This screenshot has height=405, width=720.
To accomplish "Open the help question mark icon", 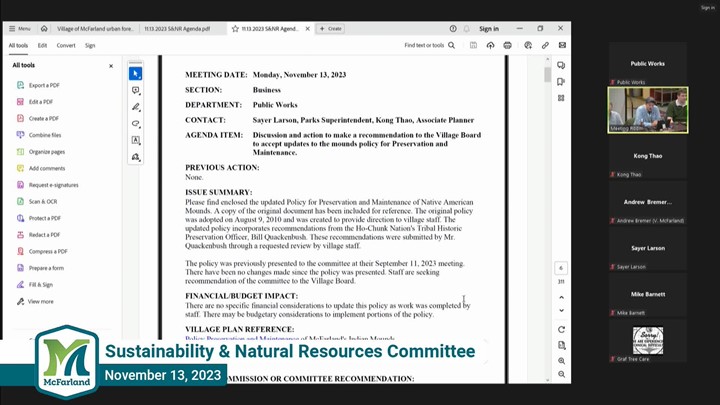I will tap(453, 28).
